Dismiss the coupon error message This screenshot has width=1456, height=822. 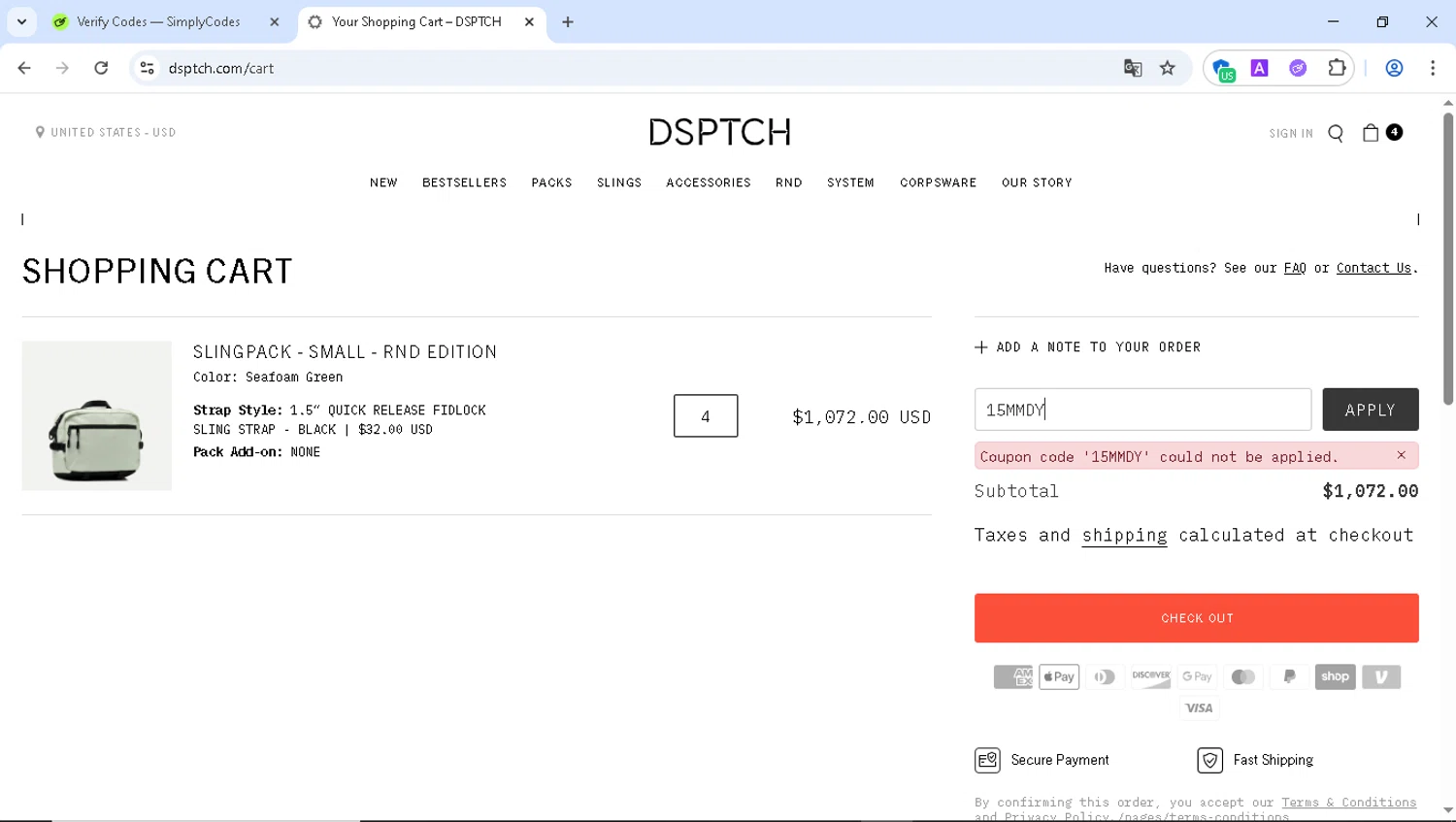pyautogui.click(x=1401, y=455)
